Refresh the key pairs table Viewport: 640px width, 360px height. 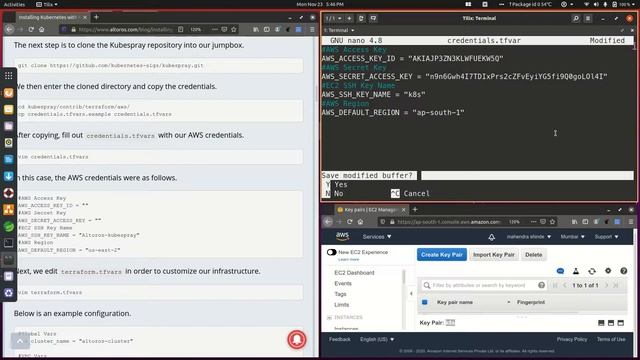[592, 271]
